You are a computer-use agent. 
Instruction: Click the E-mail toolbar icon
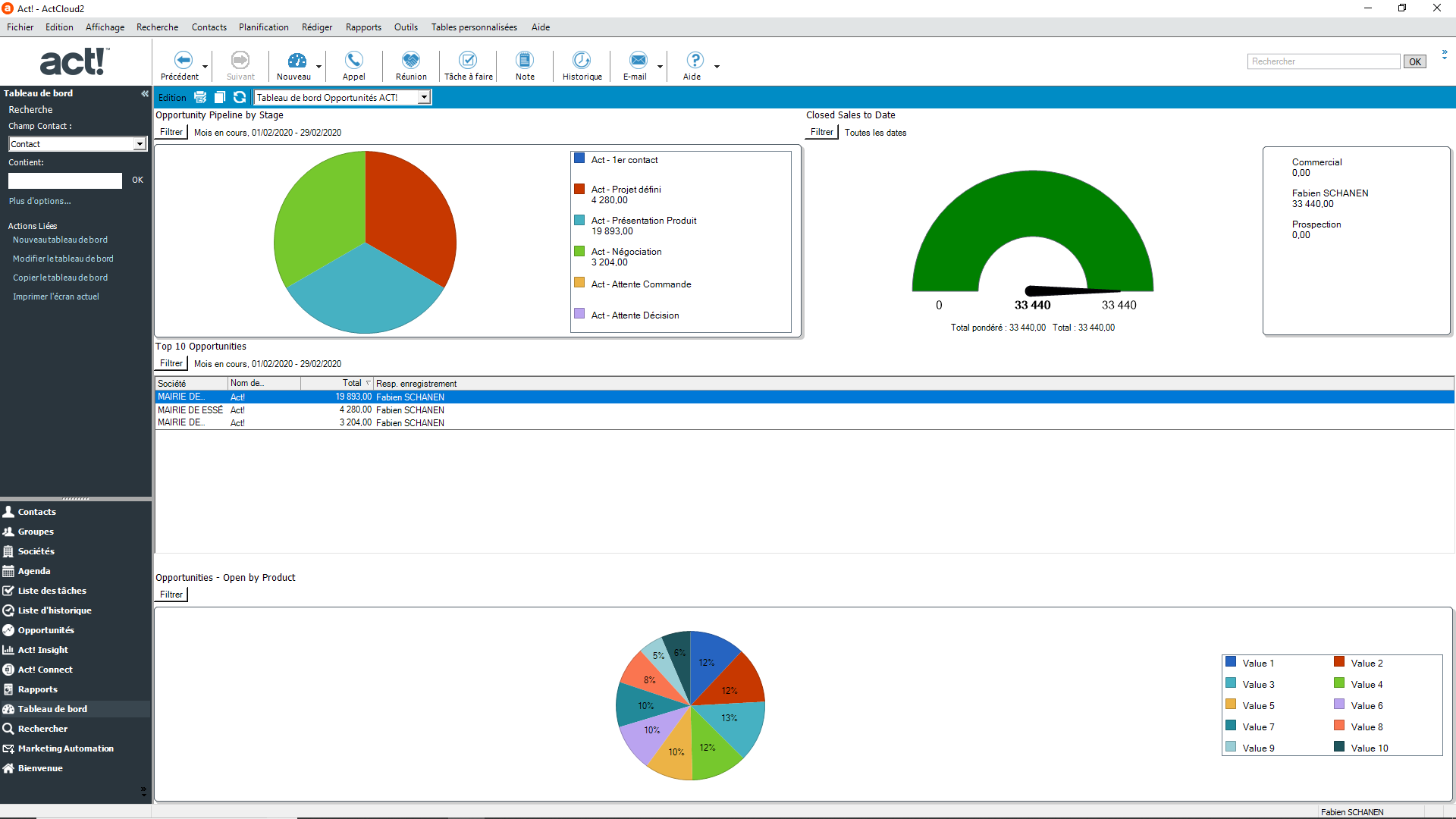[x=639, y=60]
